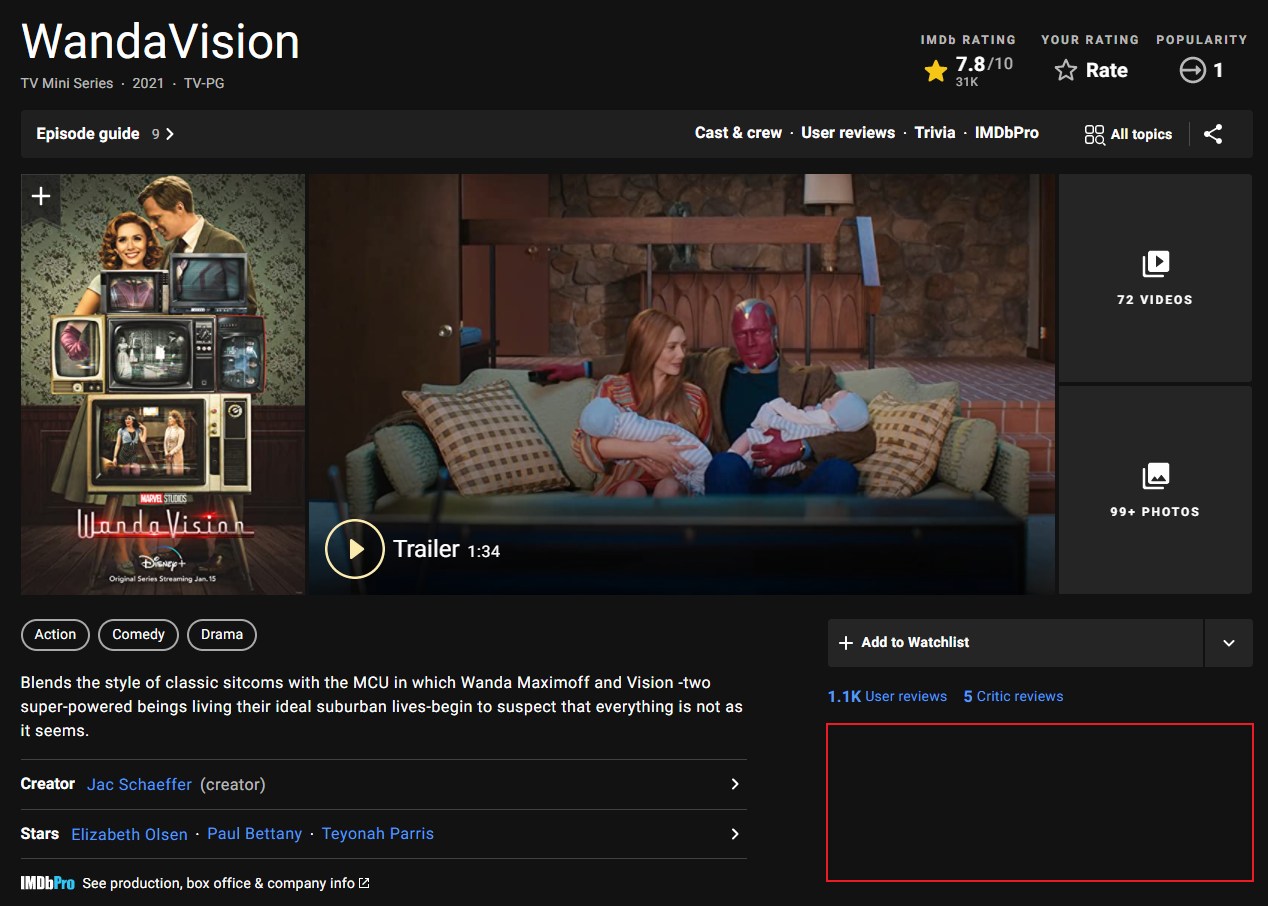Click the WandaVision poster image
This screenshot has width=1268, height=906.
(163, 400)
